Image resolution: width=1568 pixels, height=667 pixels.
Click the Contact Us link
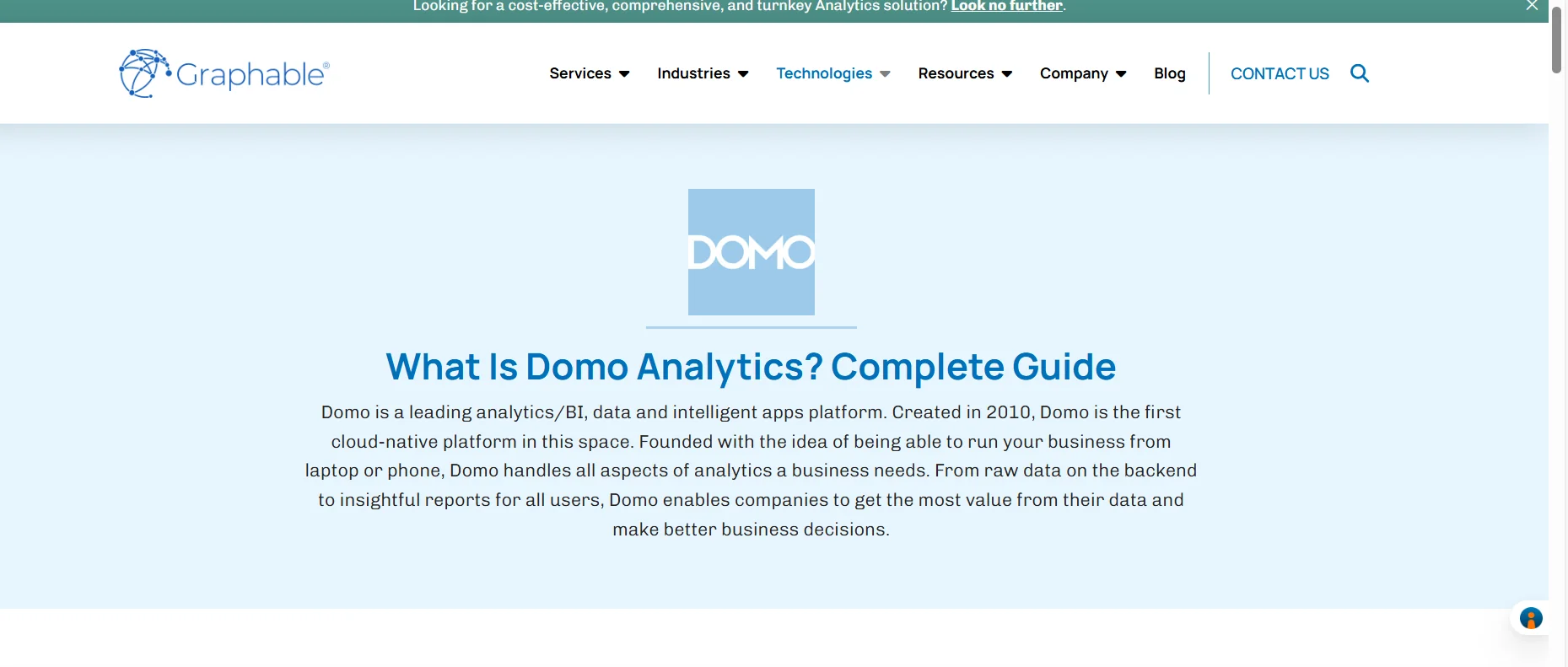coord(1279,73)
